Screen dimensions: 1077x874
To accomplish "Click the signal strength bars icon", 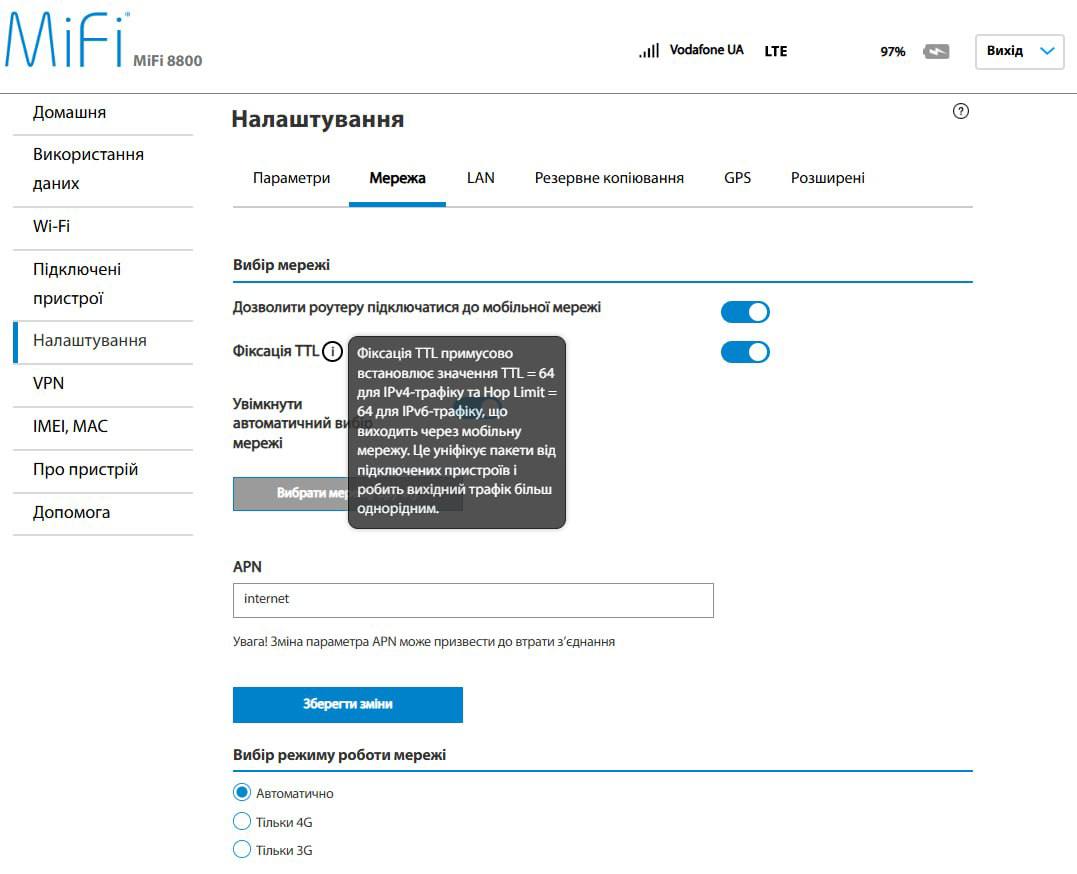I will click(649, 50).
